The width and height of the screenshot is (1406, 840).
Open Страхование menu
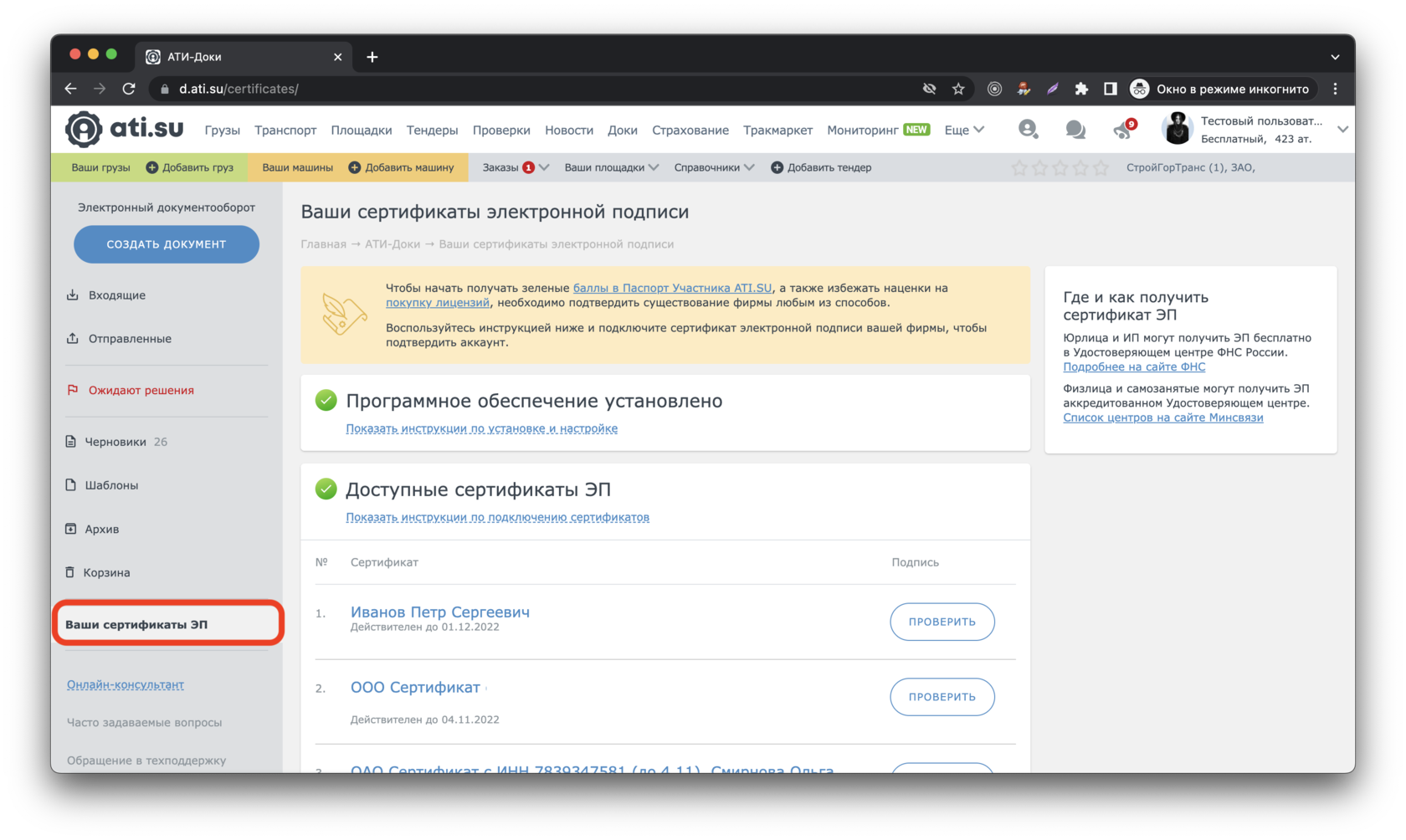[x=690, y=130]
